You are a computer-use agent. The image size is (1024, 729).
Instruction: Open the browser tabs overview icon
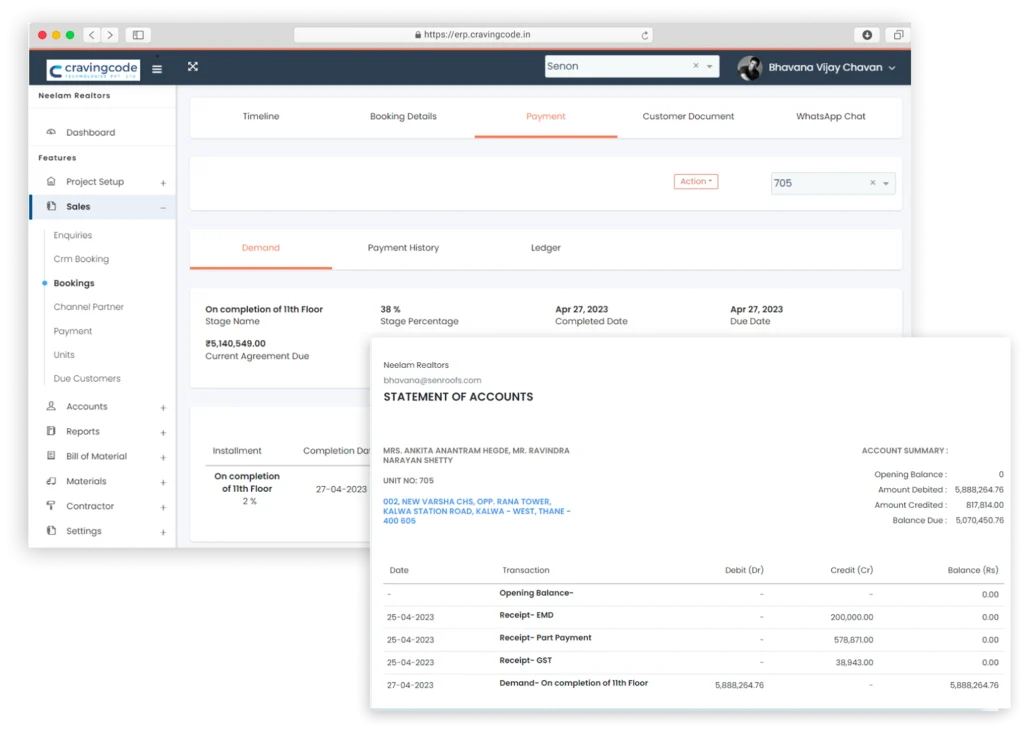[897, 35]
